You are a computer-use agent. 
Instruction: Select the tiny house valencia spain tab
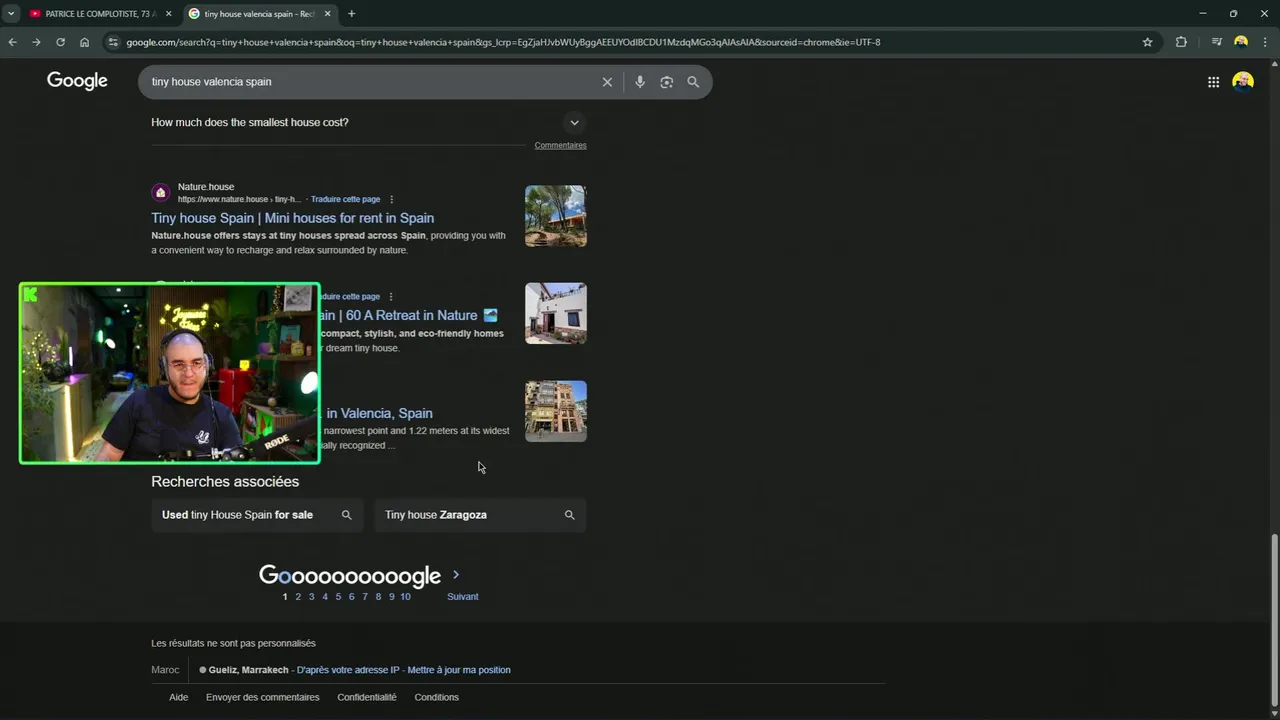click(258, 14)
